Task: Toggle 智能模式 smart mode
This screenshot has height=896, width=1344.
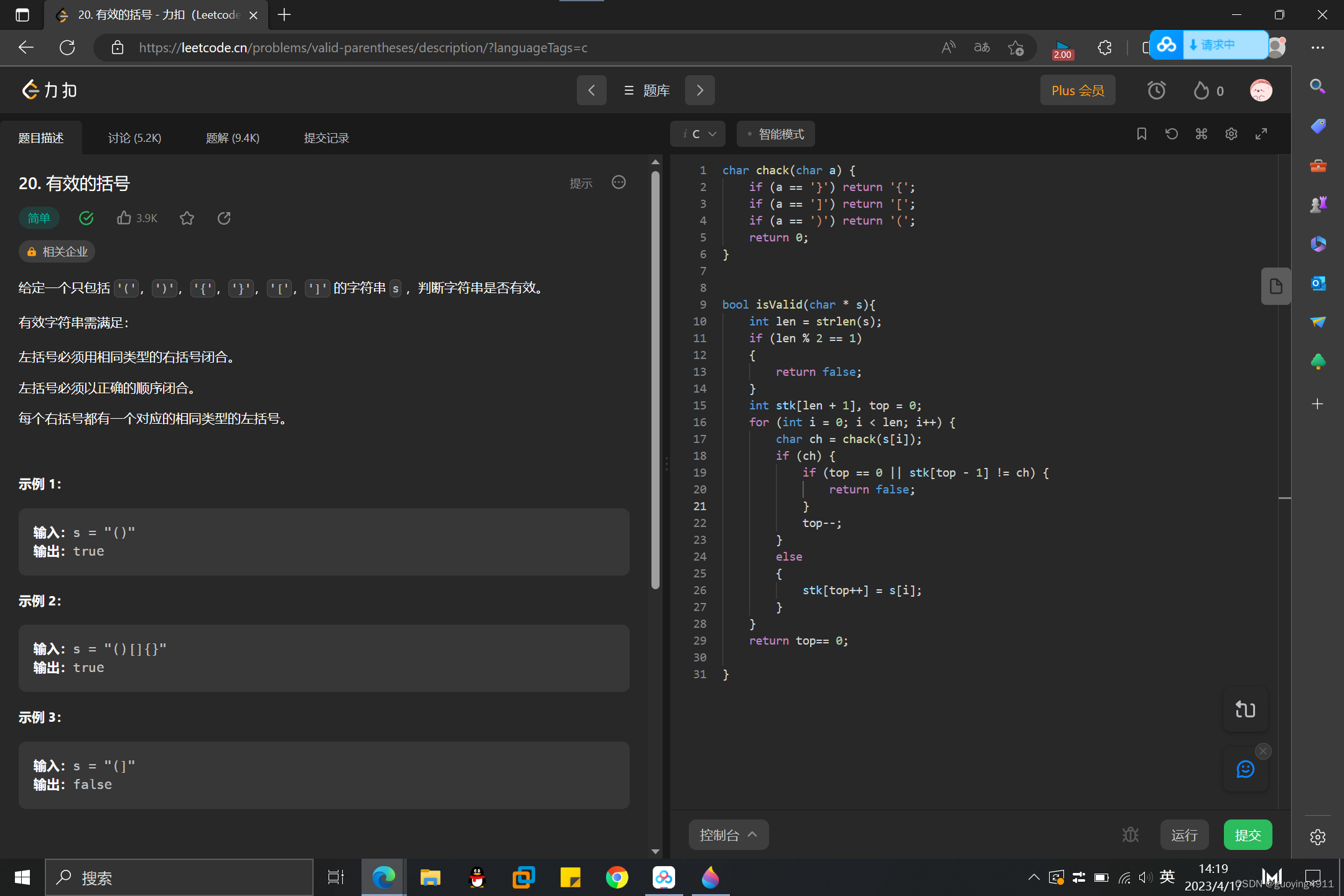Action: pos(775,134)
